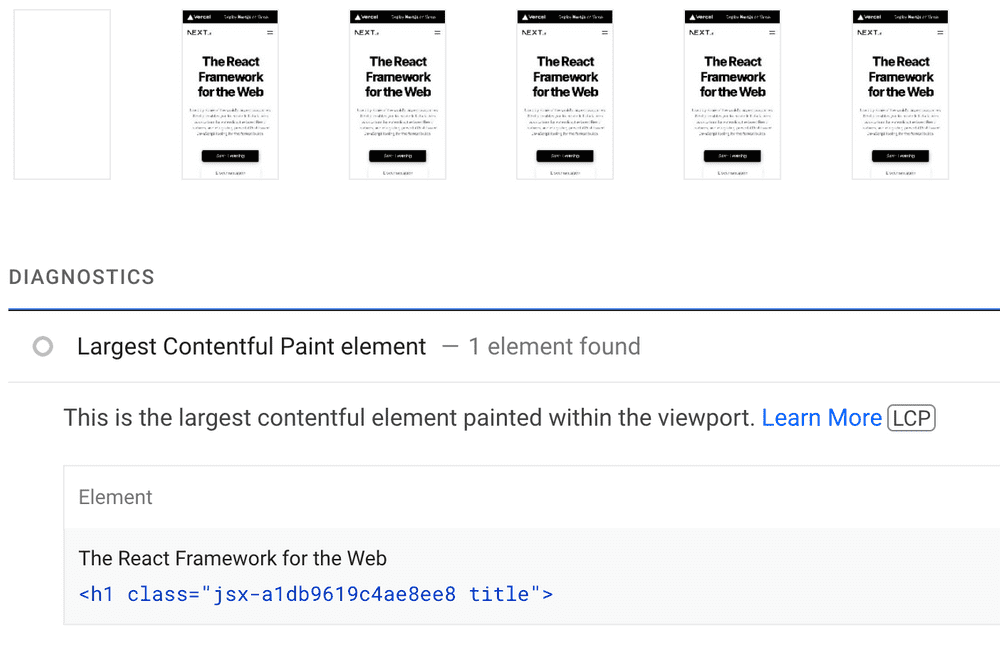
Task: Click the DIAGNOSTICS heading label
Action: coord(81,277)
